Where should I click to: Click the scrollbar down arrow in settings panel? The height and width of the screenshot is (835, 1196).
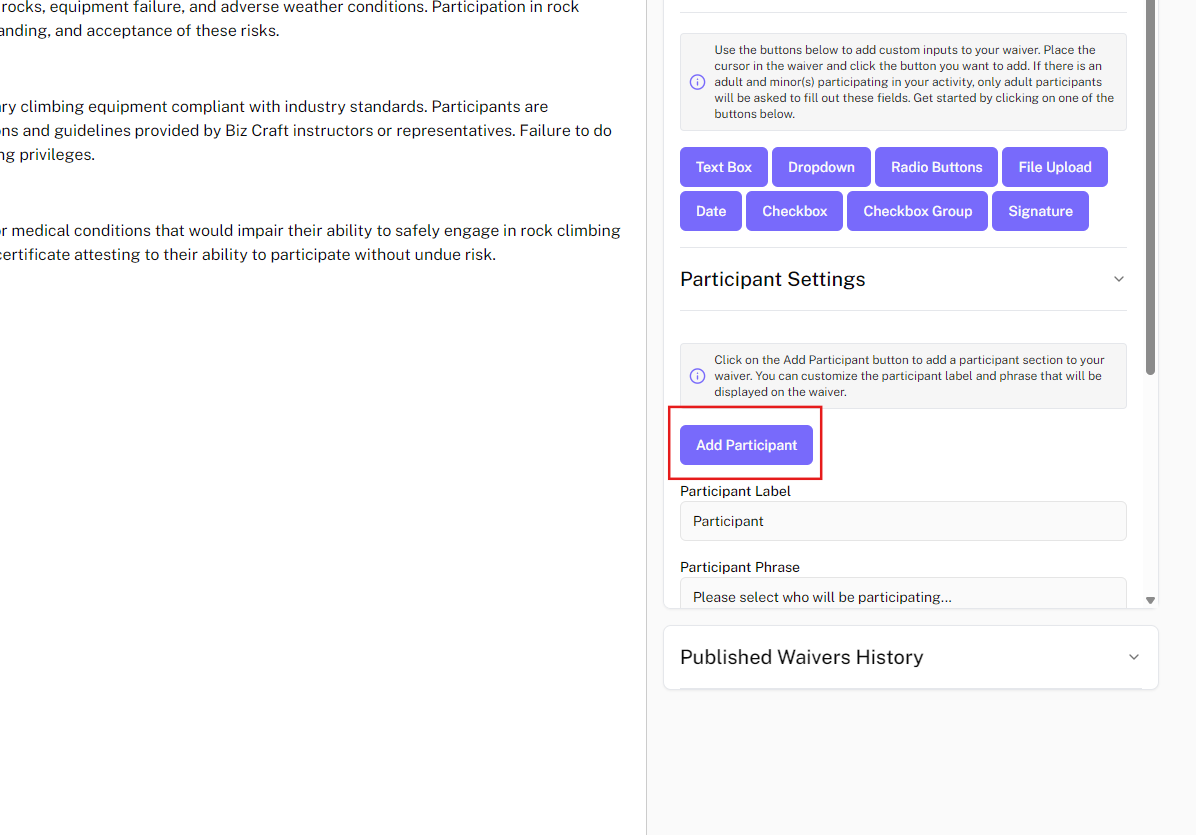point(1150,600)
